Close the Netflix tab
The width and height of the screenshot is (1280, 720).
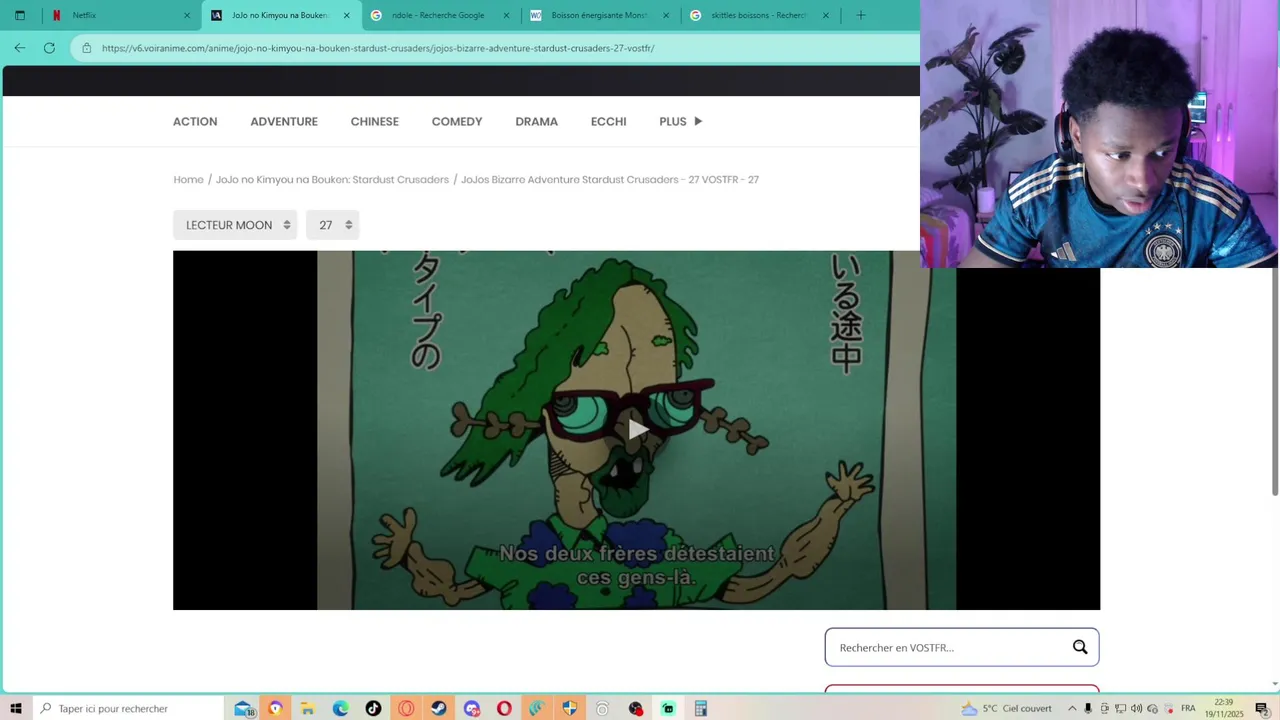coord(187,15)
